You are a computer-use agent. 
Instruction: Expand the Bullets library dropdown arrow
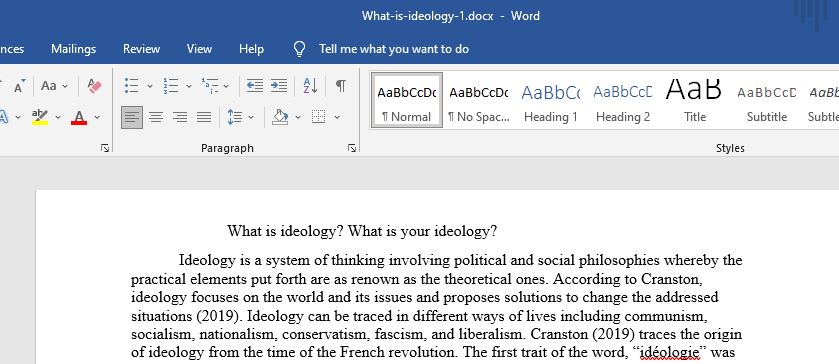pyautogui.click(x=150, y=86)
